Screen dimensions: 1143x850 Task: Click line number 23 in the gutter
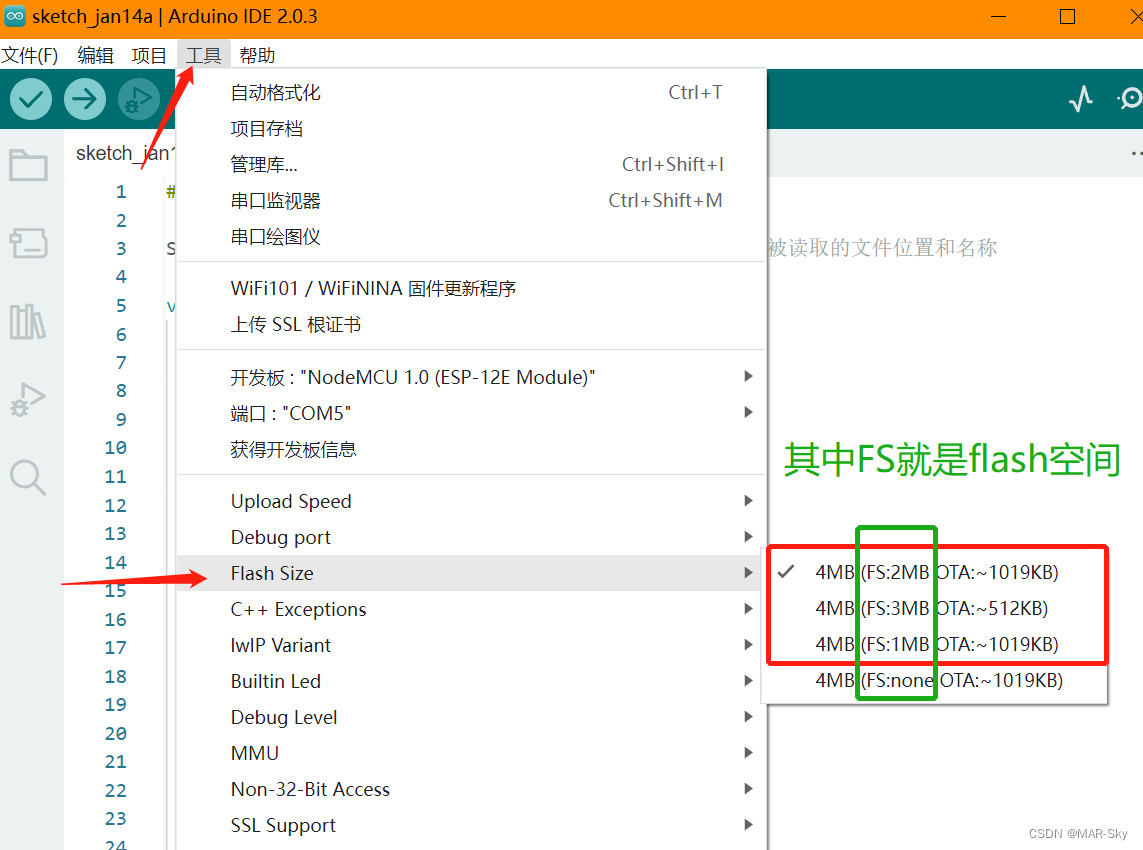click(115, 819)
